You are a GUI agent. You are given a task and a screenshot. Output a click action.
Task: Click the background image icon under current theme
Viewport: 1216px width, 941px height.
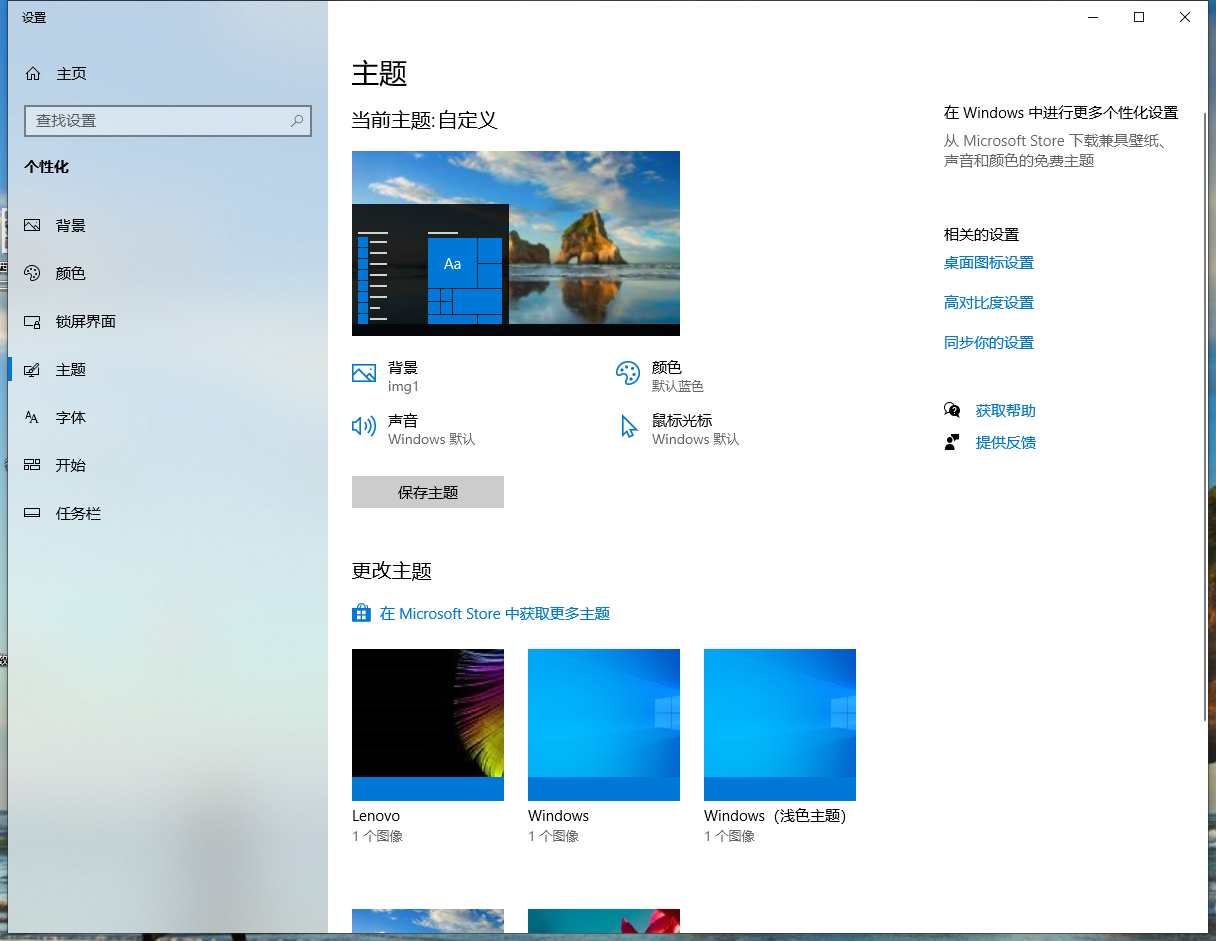point(364,374)
